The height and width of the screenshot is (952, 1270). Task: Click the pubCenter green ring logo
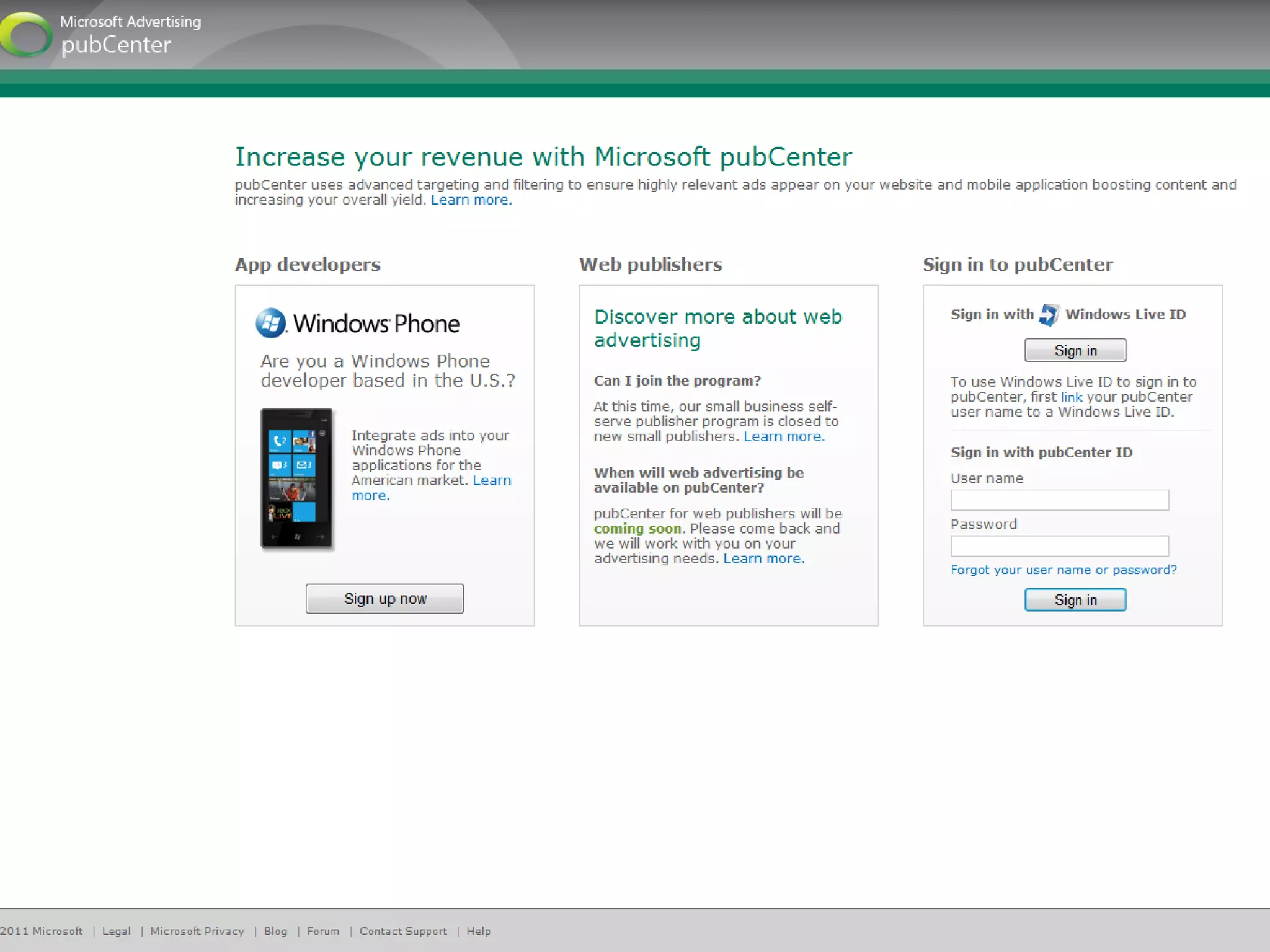click(x=26, y=35)
